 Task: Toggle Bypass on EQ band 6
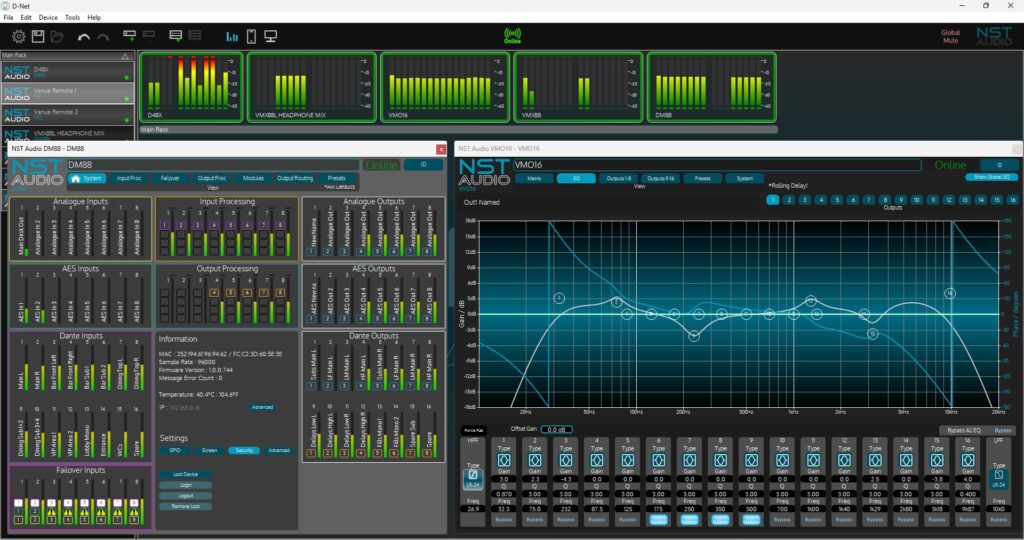[x=658, y=520]
